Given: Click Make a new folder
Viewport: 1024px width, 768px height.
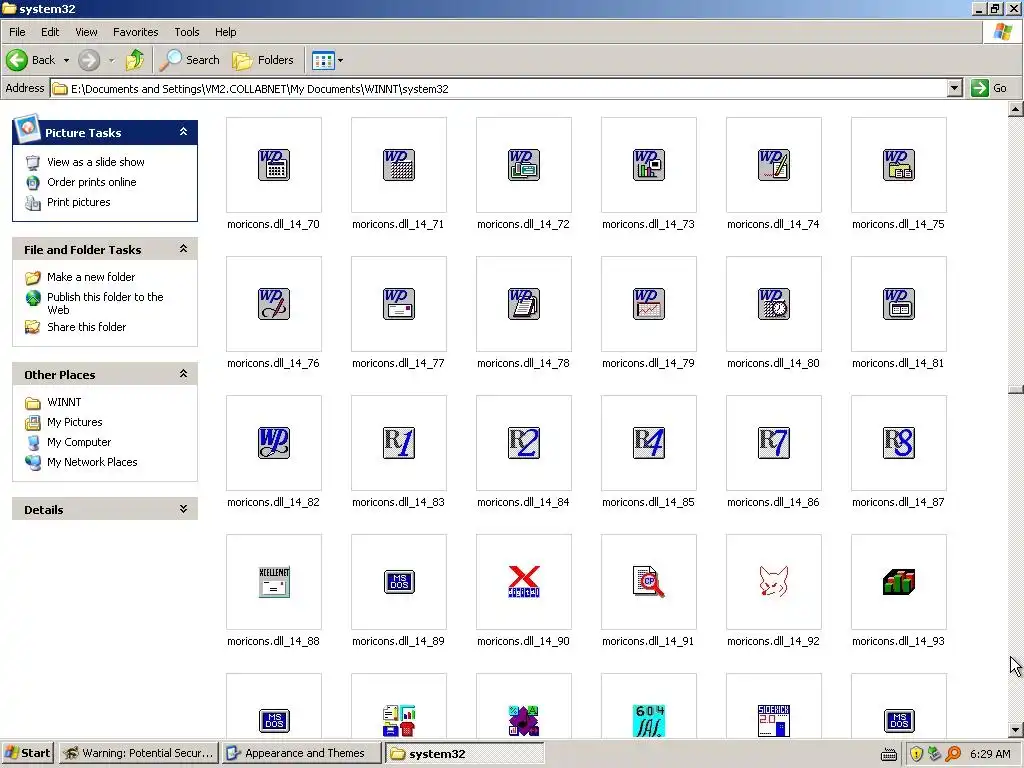Looking at the screenshot, I should (91, 277).
